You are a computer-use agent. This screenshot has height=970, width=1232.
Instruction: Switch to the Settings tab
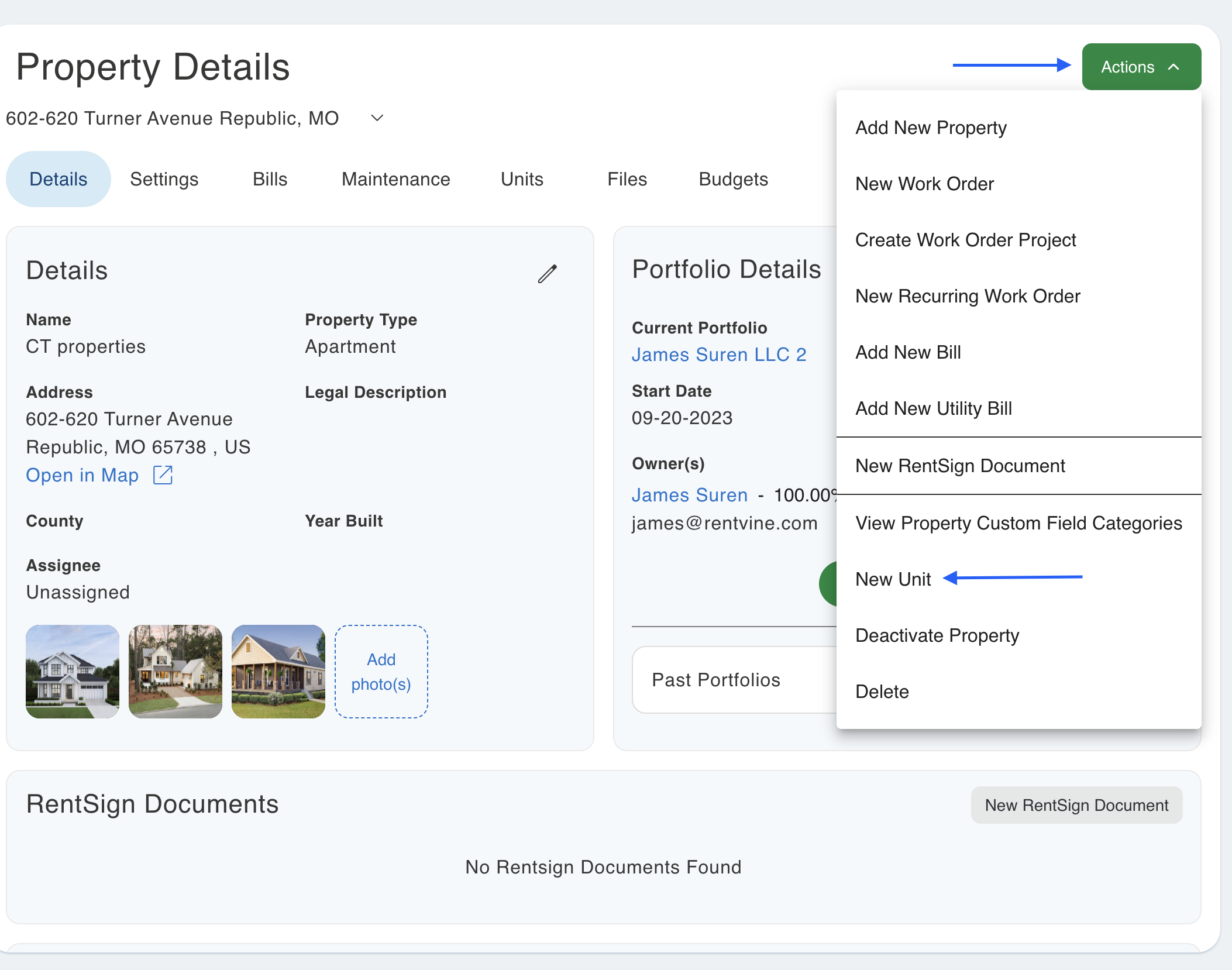164,179
